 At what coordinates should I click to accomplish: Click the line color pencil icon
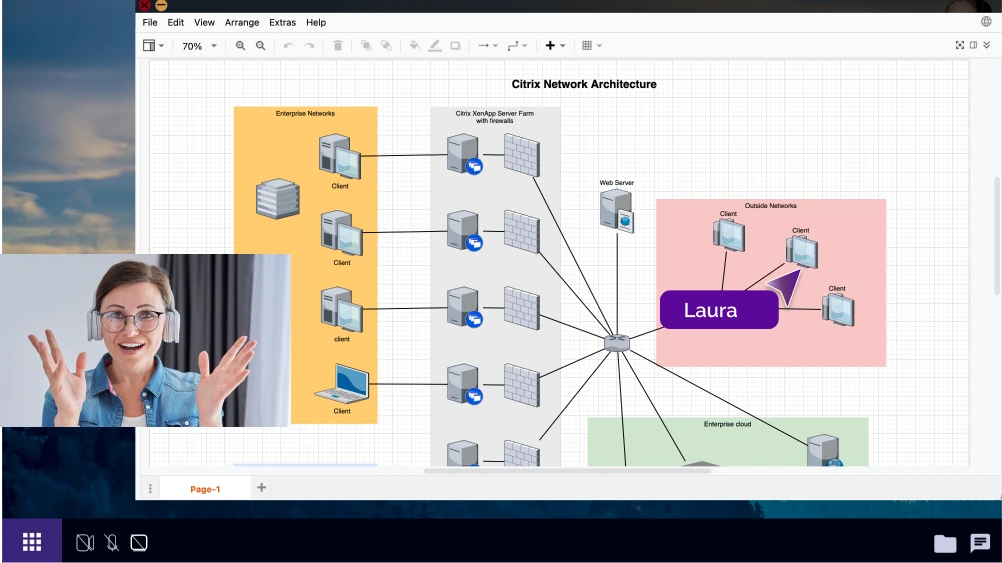[435, 45]
